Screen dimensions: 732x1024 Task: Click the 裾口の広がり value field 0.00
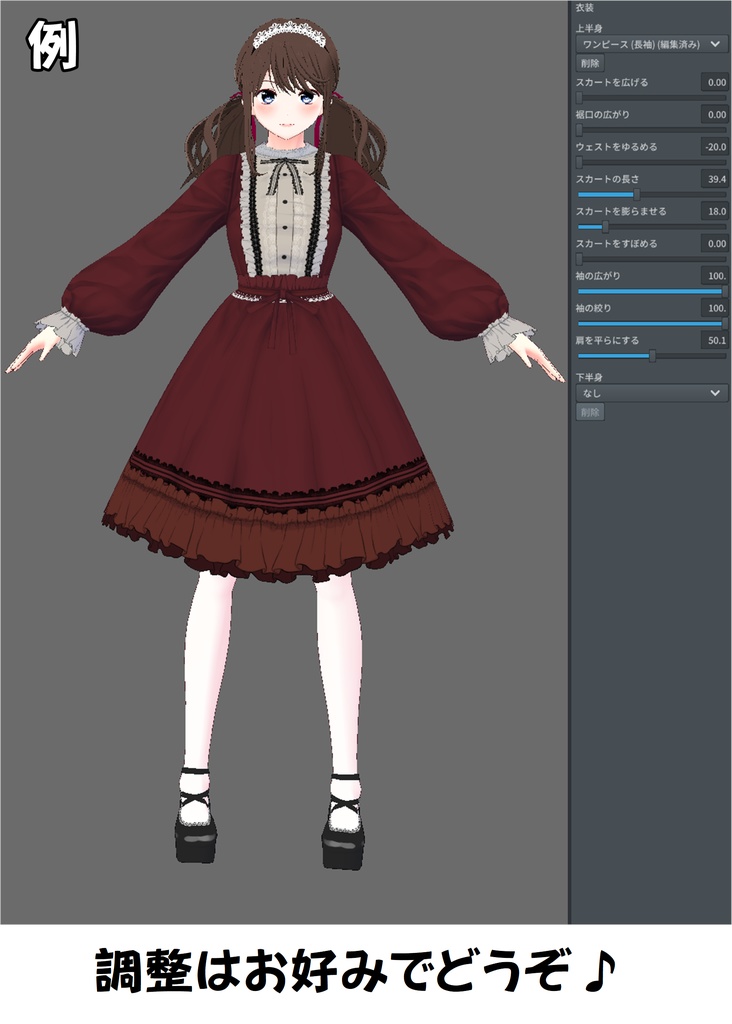(714, 114)
